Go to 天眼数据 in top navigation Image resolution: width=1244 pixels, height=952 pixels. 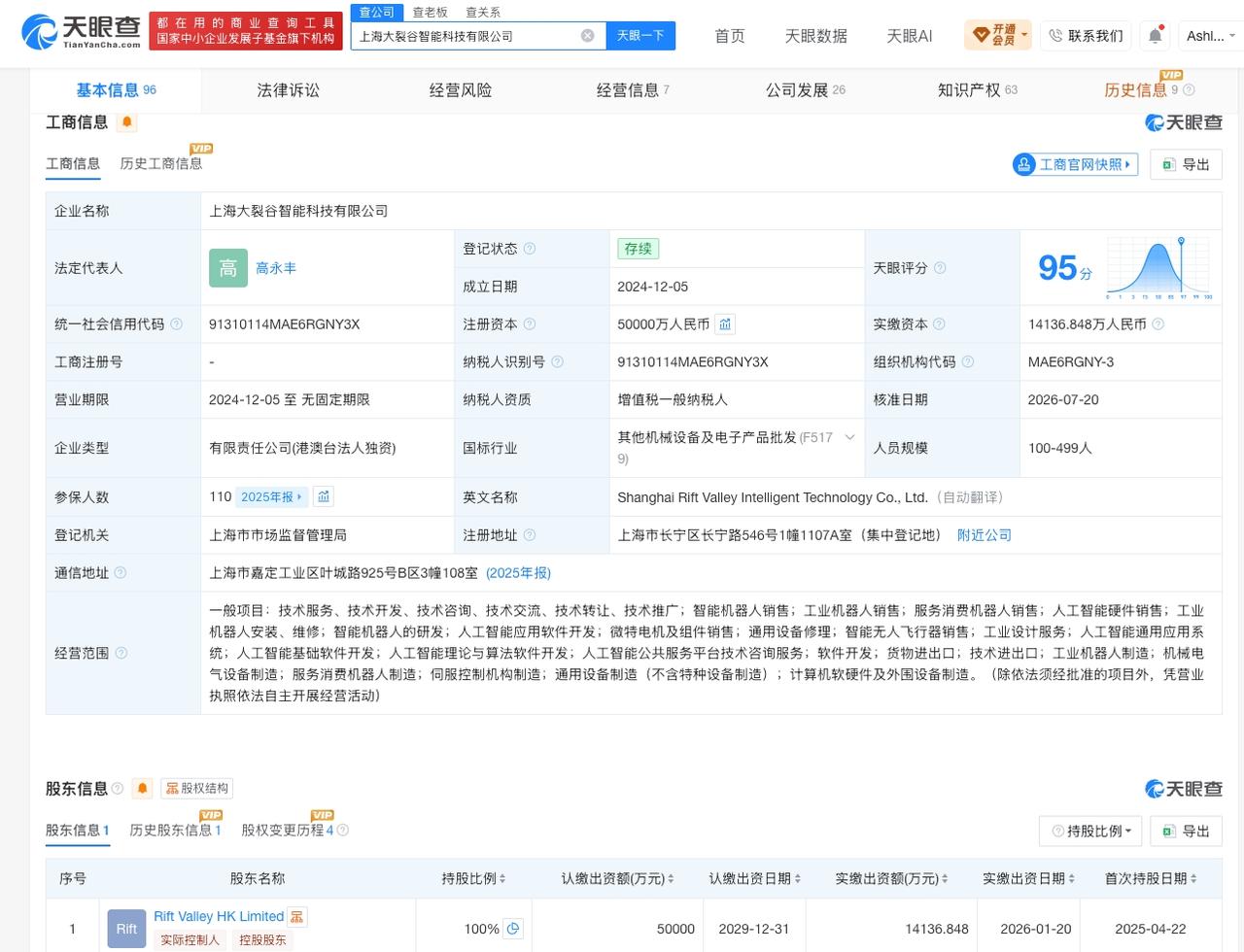(x=816, y=36)
